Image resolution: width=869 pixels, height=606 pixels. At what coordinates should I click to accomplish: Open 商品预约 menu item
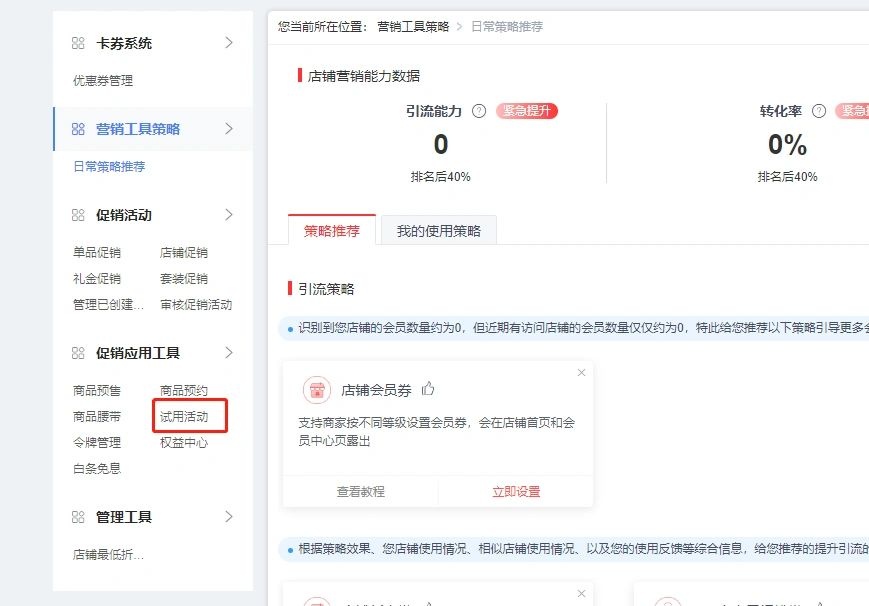pyautogui.click(x=184, y=391)
